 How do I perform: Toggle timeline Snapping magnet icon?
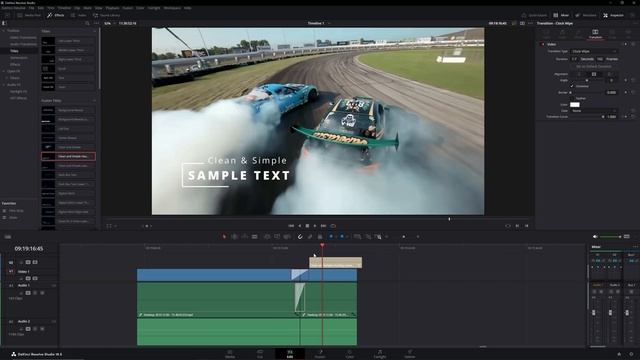(x=300, y=237)
